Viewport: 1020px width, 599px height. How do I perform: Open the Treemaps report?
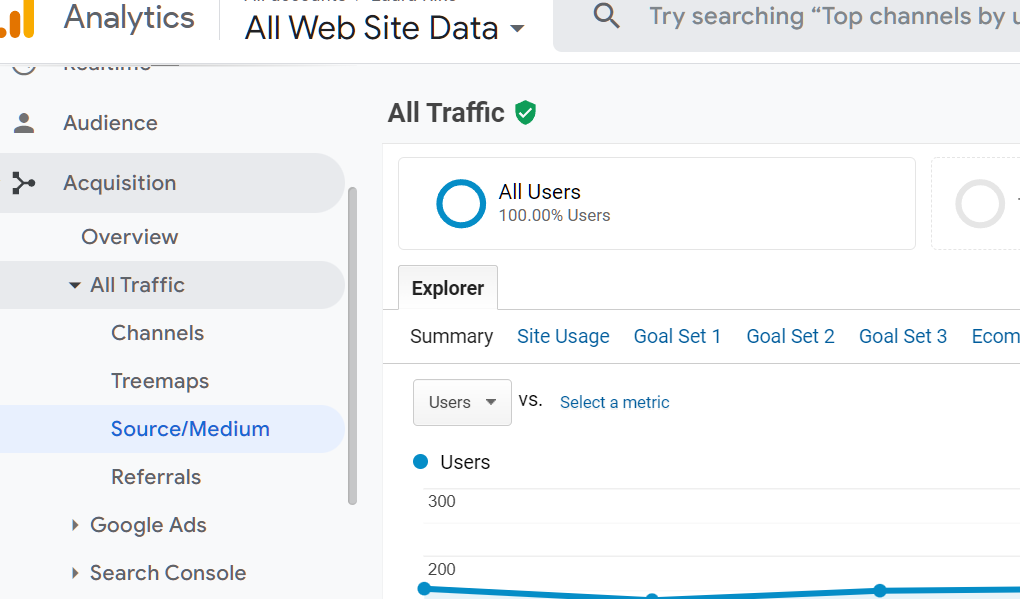tap(160, 381)
